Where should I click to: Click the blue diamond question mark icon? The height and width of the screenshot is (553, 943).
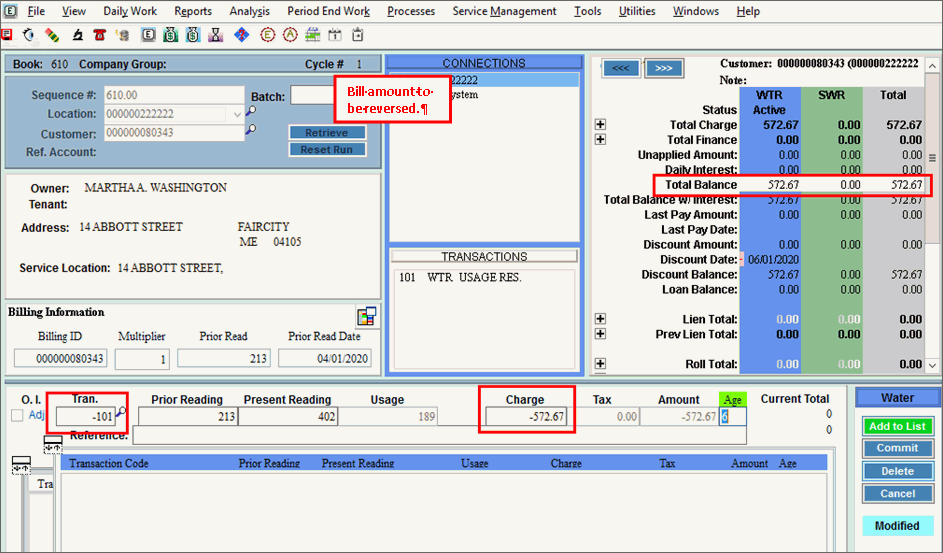click(242, 35)
